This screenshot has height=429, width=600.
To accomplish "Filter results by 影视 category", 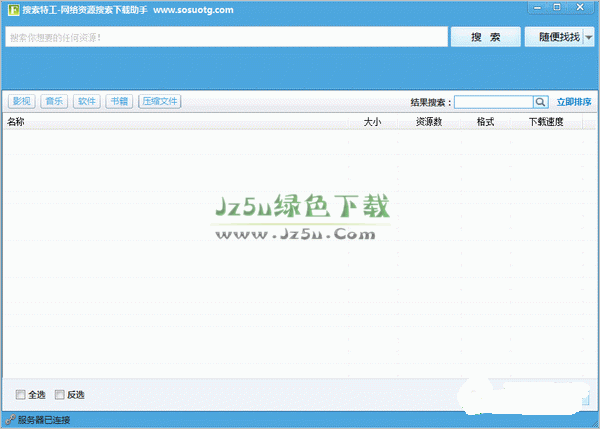I will click(x=21, y=101).
